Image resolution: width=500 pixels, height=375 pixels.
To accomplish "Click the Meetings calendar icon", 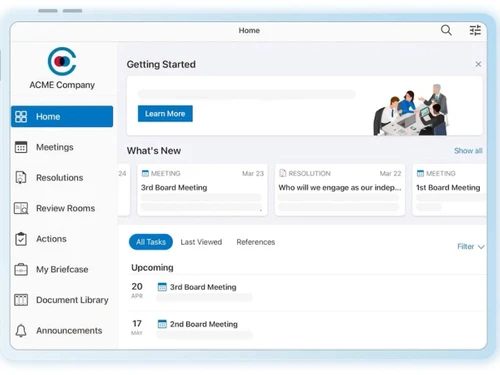I will click(21, 147).
